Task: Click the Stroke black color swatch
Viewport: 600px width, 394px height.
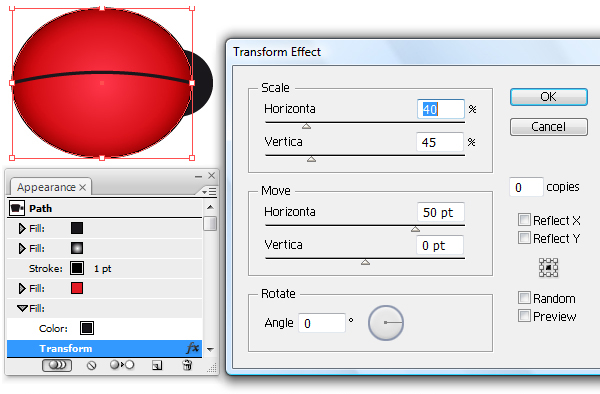Action: (77, 268)
